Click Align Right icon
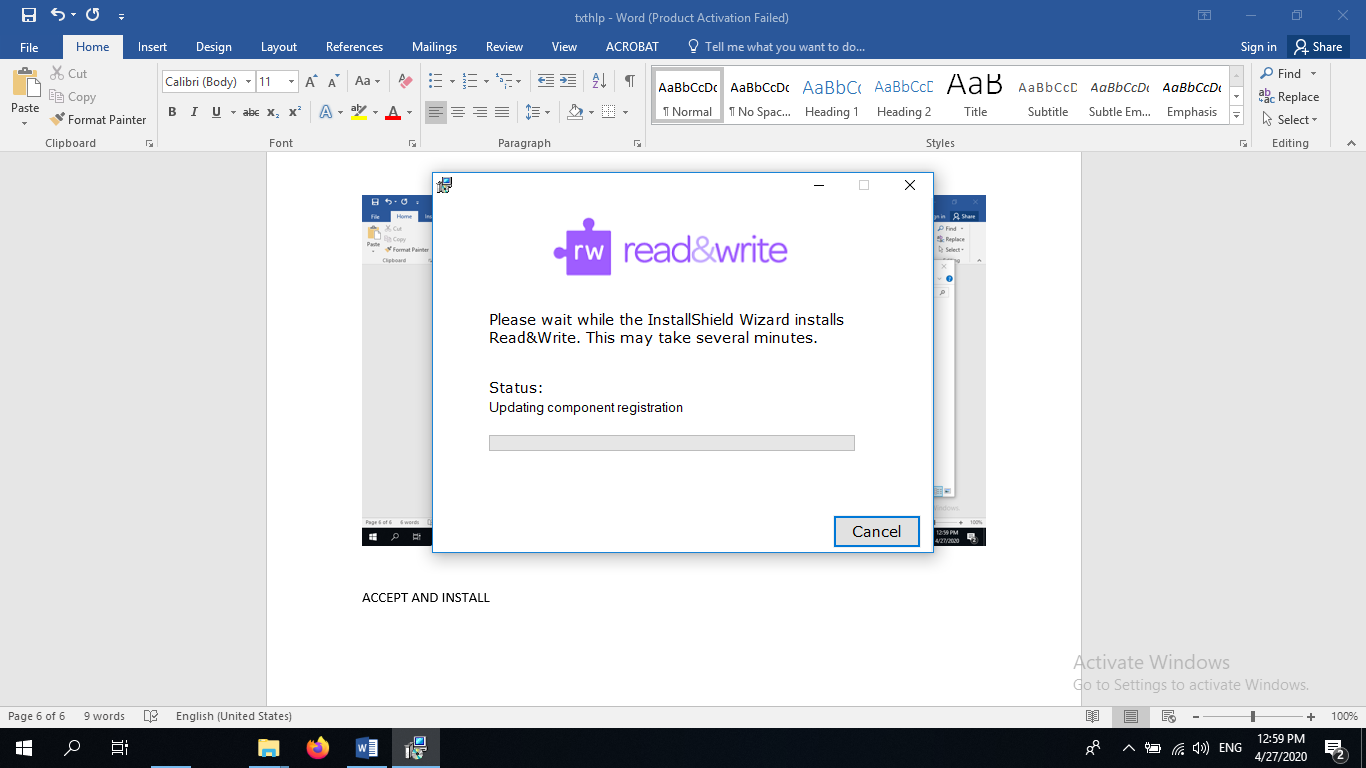 tap(480, 112)
